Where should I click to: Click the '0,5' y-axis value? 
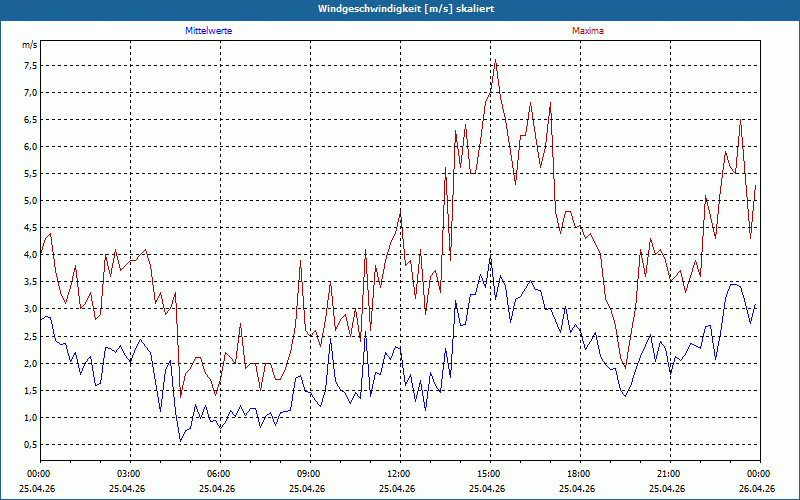[30, 444]
